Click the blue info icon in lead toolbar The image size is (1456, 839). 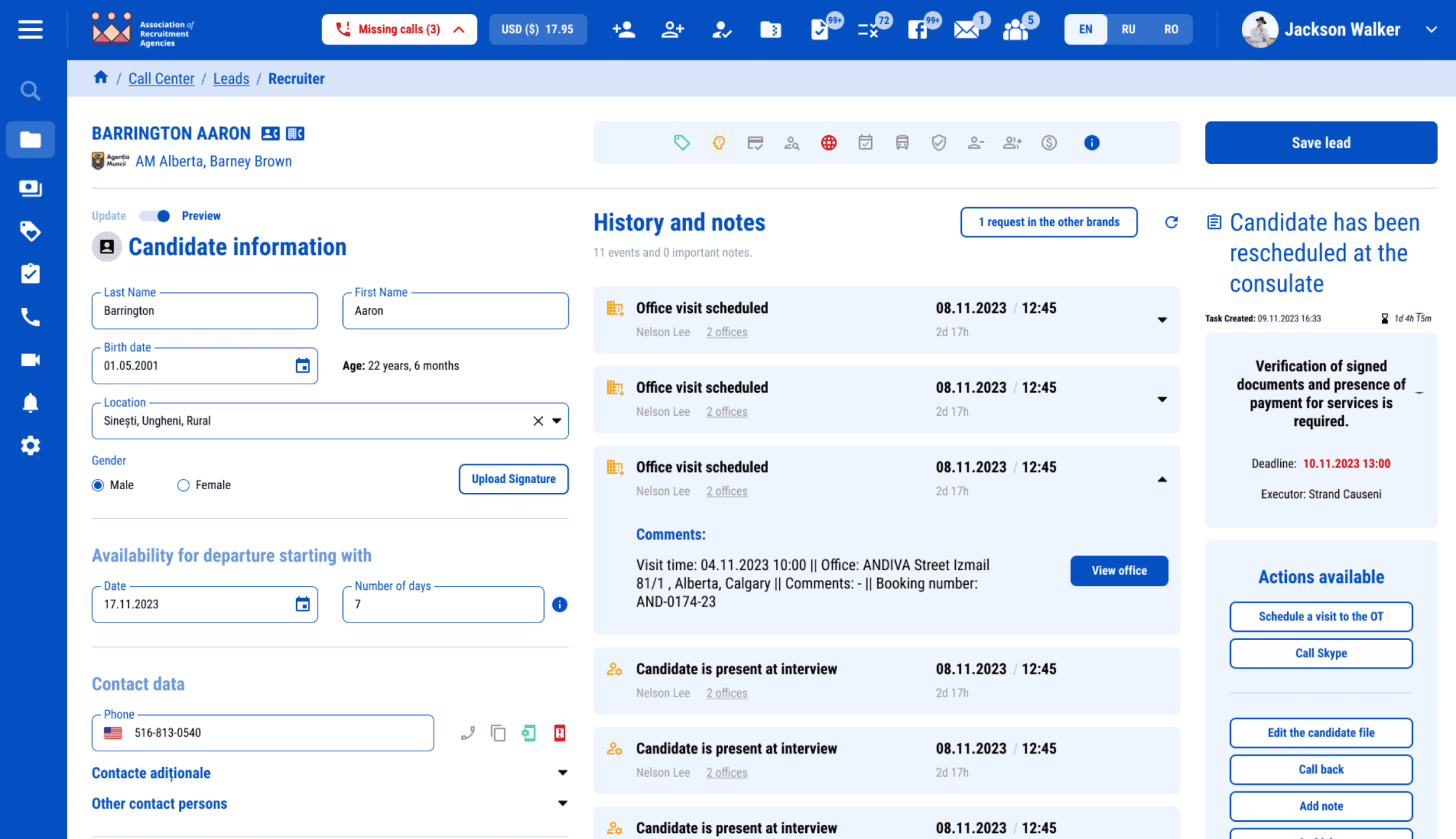(x=1091, y=143)
